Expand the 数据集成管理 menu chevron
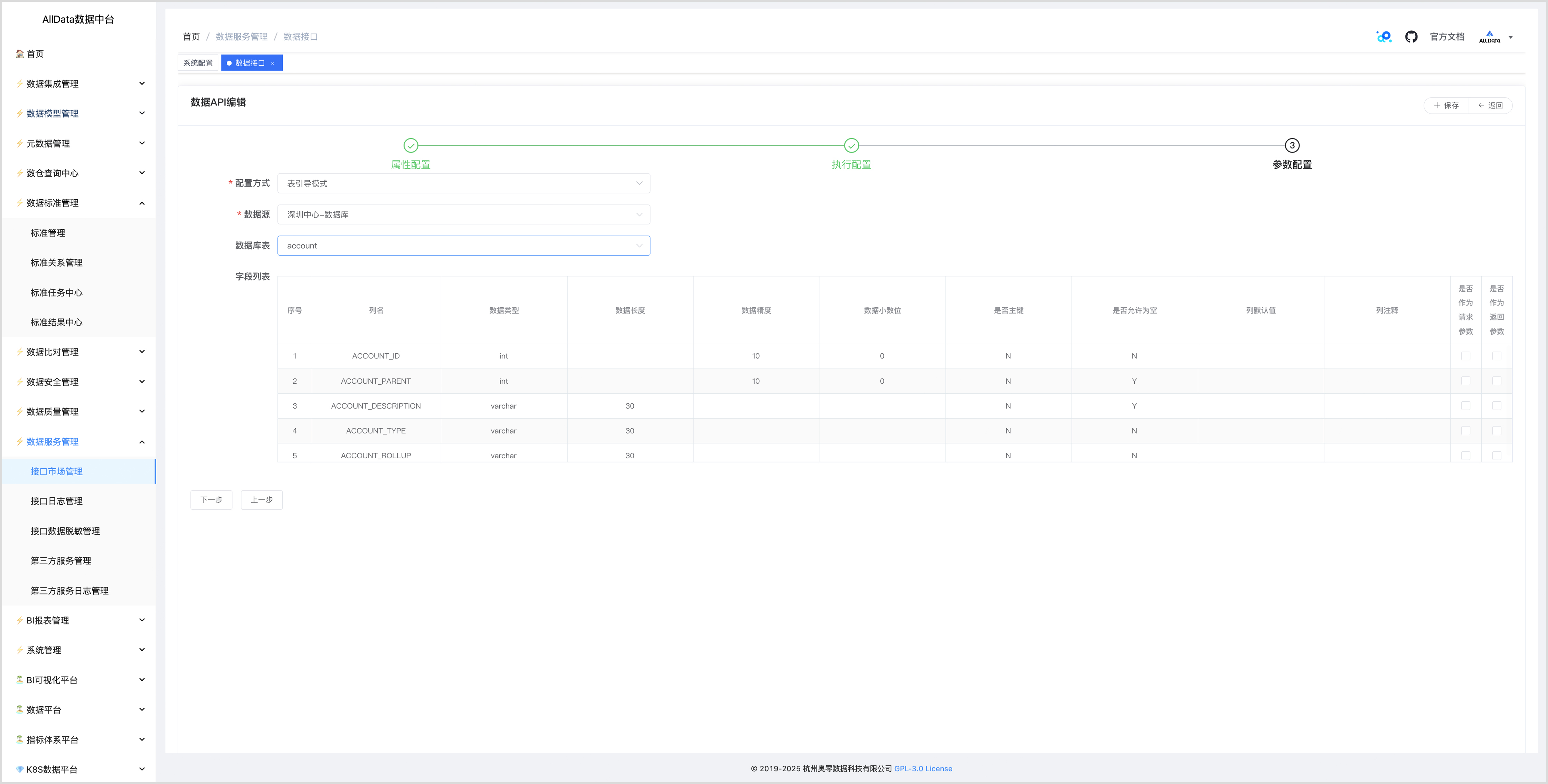The height and width of the screenshot is (784, 1548). click(142, 84)
